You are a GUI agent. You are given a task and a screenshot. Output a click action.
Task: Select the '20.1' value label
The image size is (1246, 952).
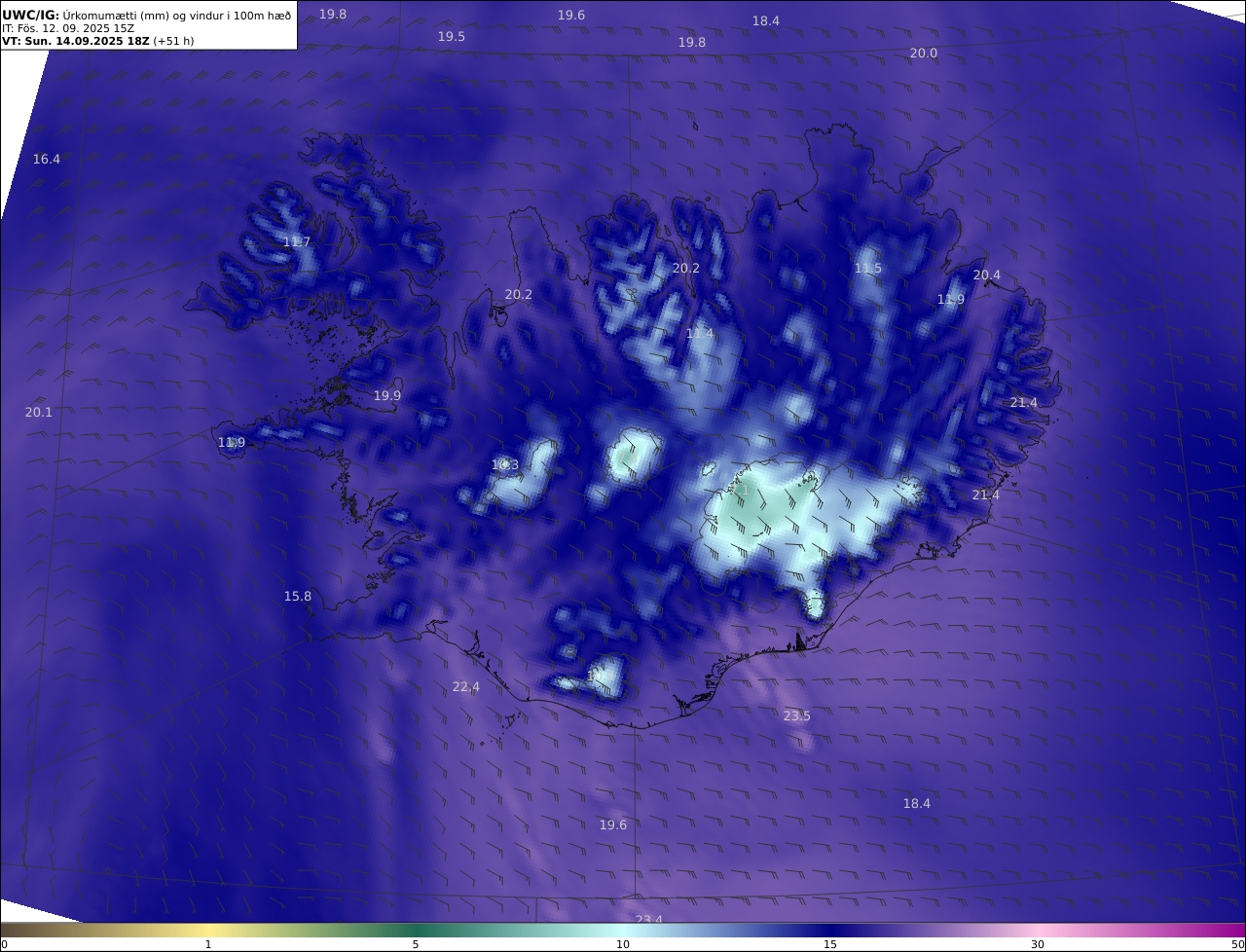point(38,412)
